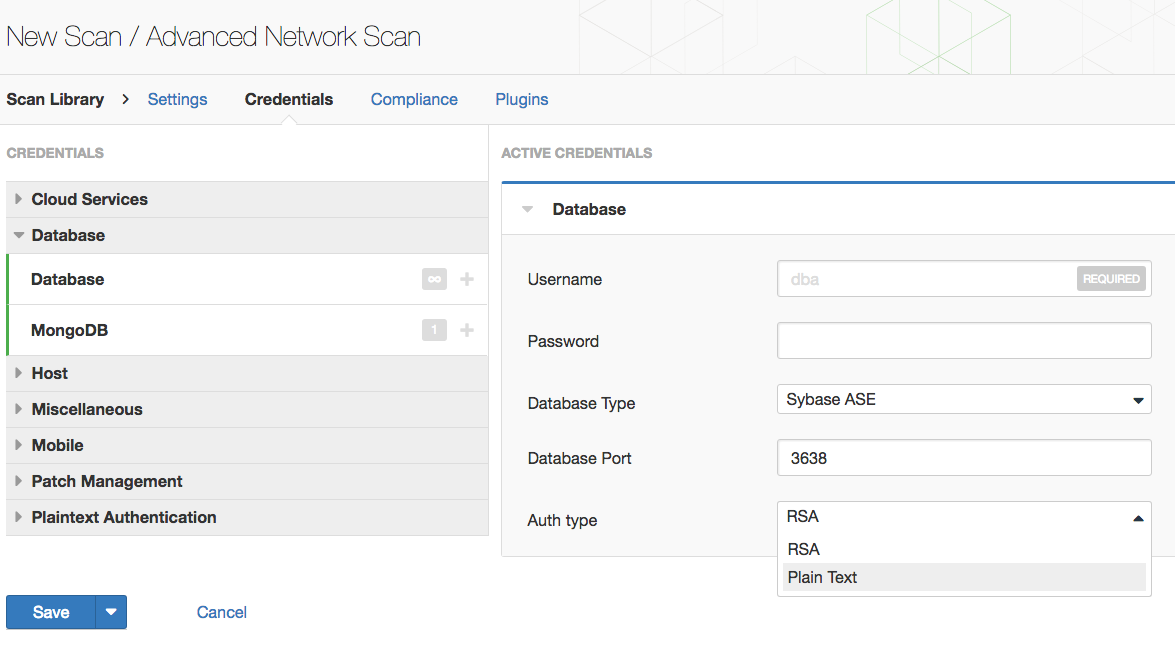1175x645 pixels.
Task: Save the scan configuration
Action: click(51, 612)
